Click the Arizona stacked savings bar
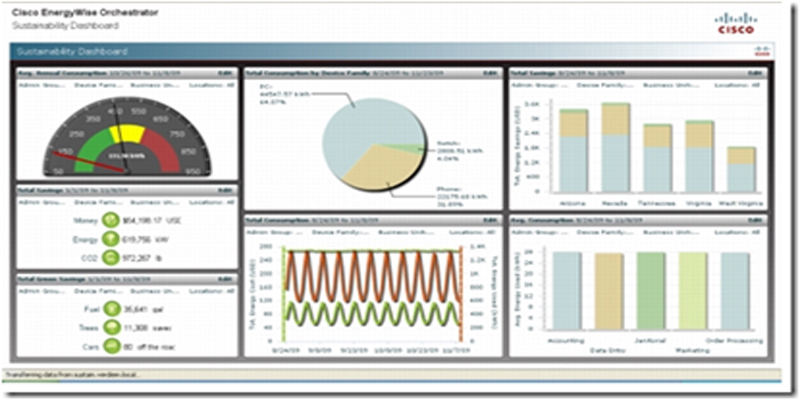 coord(573,151)
